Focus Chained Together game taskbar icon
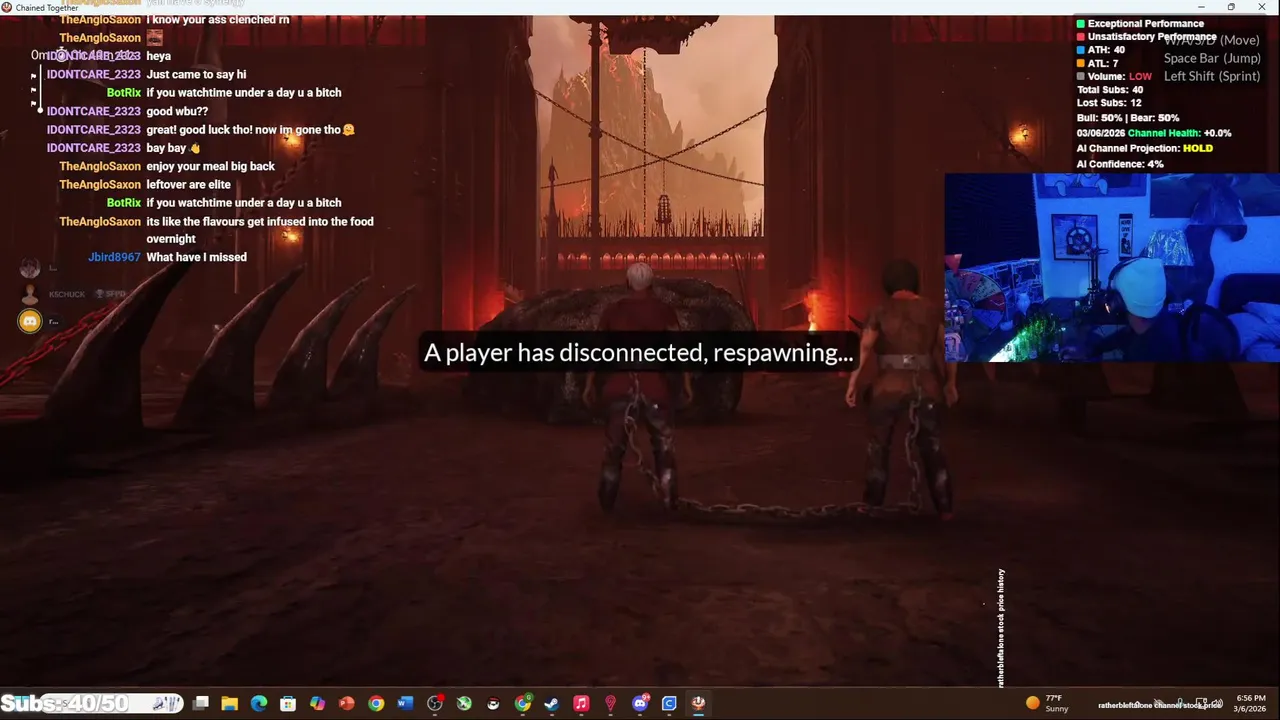This screenshot has height=720, width=1280. pyautogui.click(x=698, y=703)
